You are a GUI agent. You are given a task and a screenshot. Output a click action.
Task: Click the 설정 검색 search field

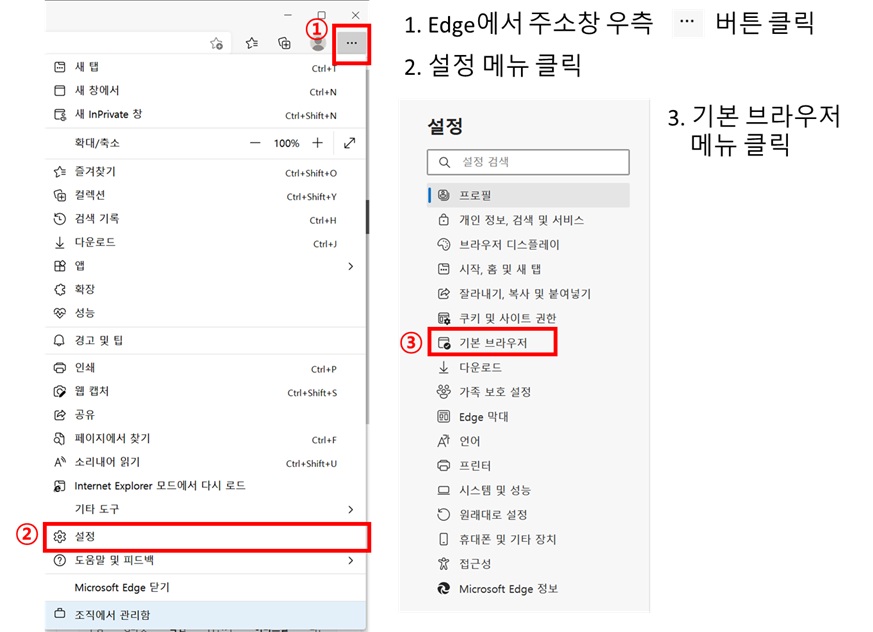tap(528, 162)
